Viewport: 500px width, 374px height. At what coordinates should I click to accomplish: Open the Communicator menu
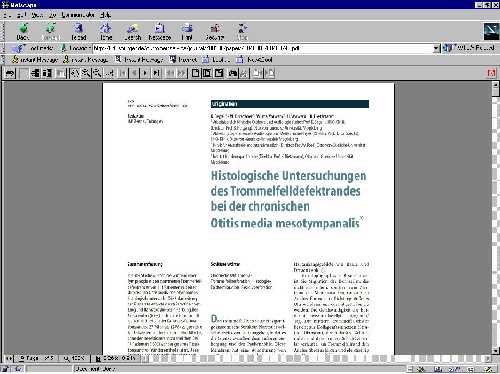point(77,15)
